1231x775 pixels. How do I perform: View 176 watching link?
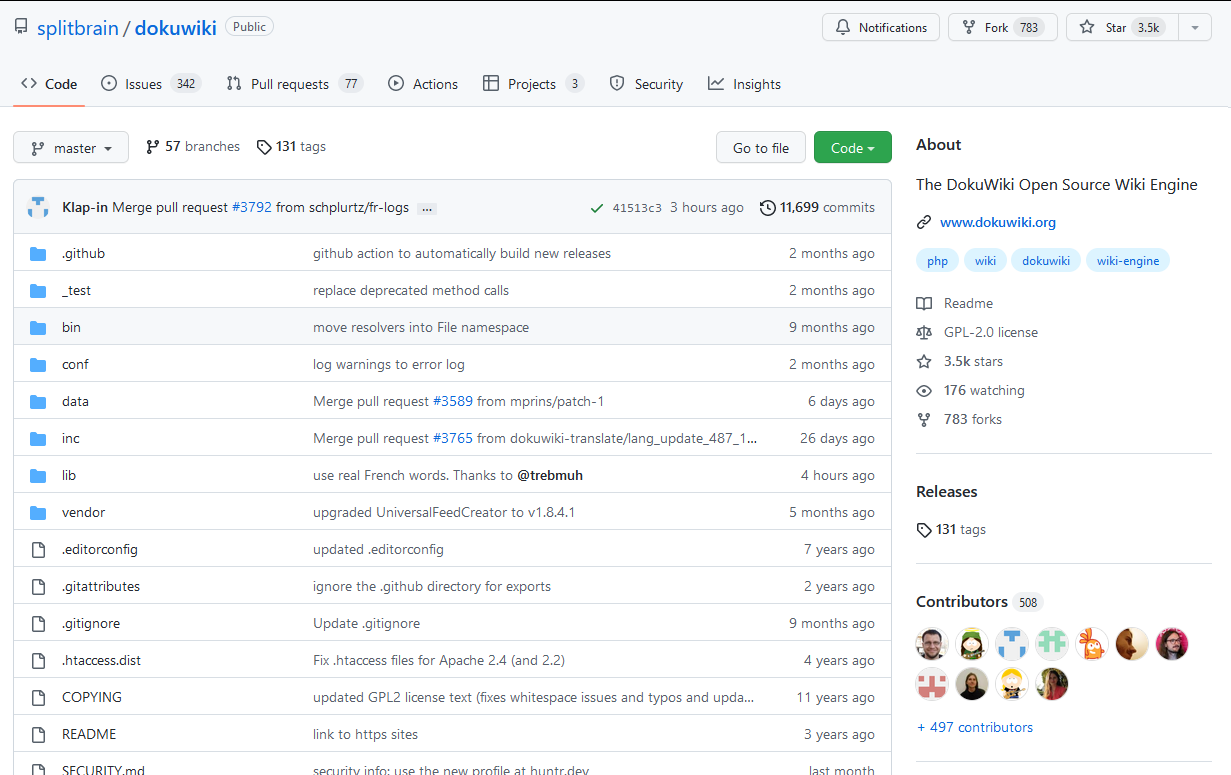970,390
